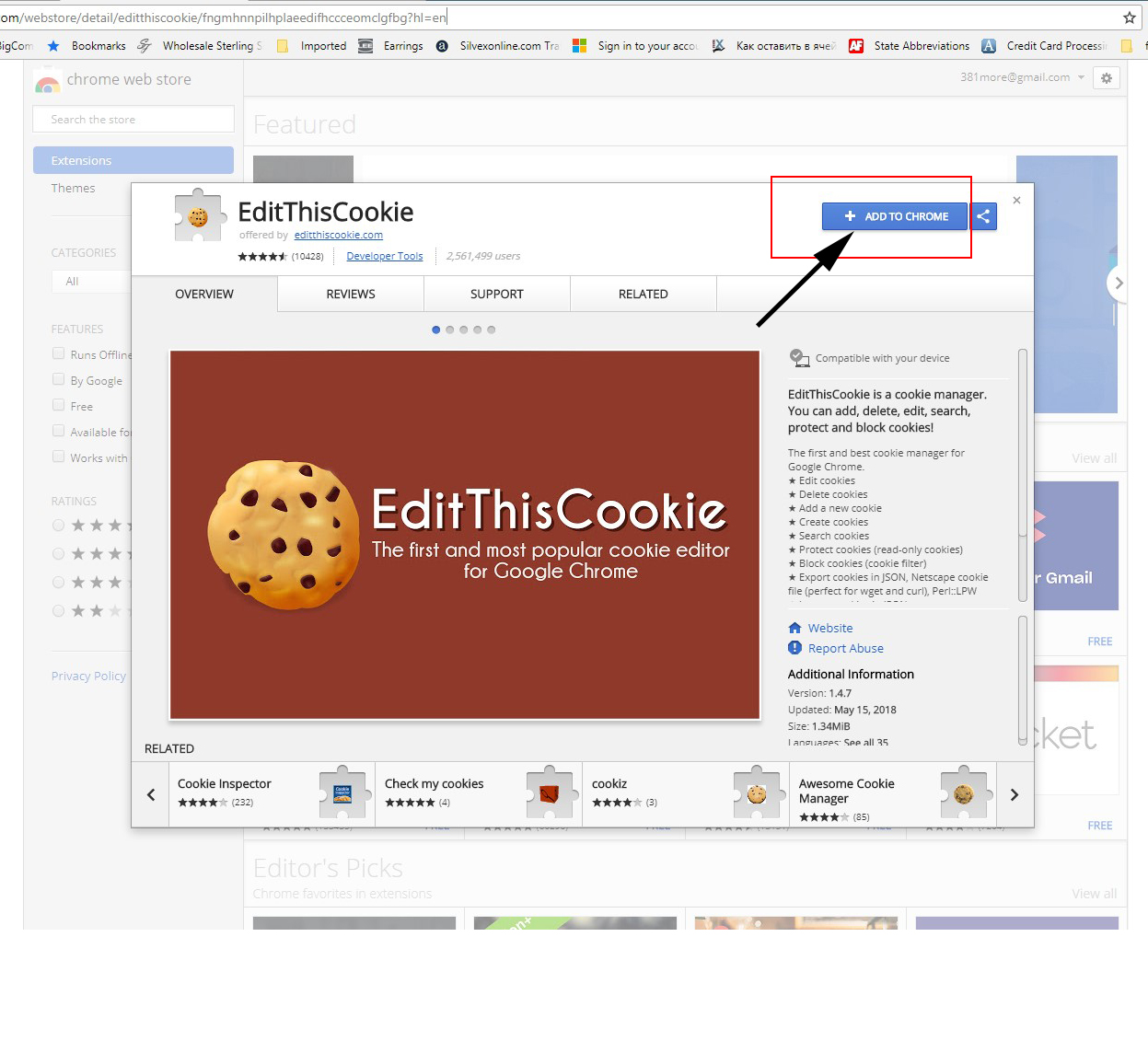Viewport: 1148px width, 1041px height.
Task: Toggle the 'Works with' feature checkbox
Action: tap(59, 457)
